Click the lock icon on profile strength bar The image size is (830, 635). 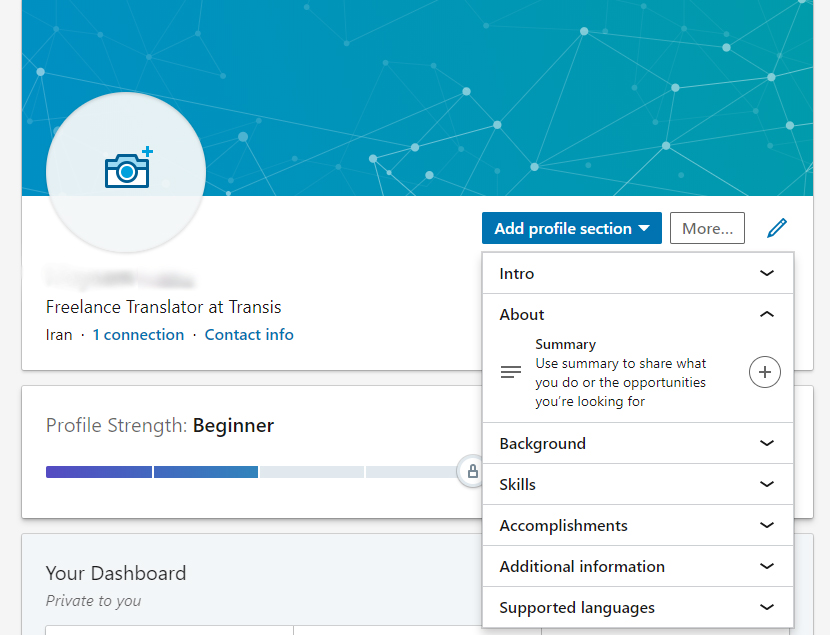(472, 471)
